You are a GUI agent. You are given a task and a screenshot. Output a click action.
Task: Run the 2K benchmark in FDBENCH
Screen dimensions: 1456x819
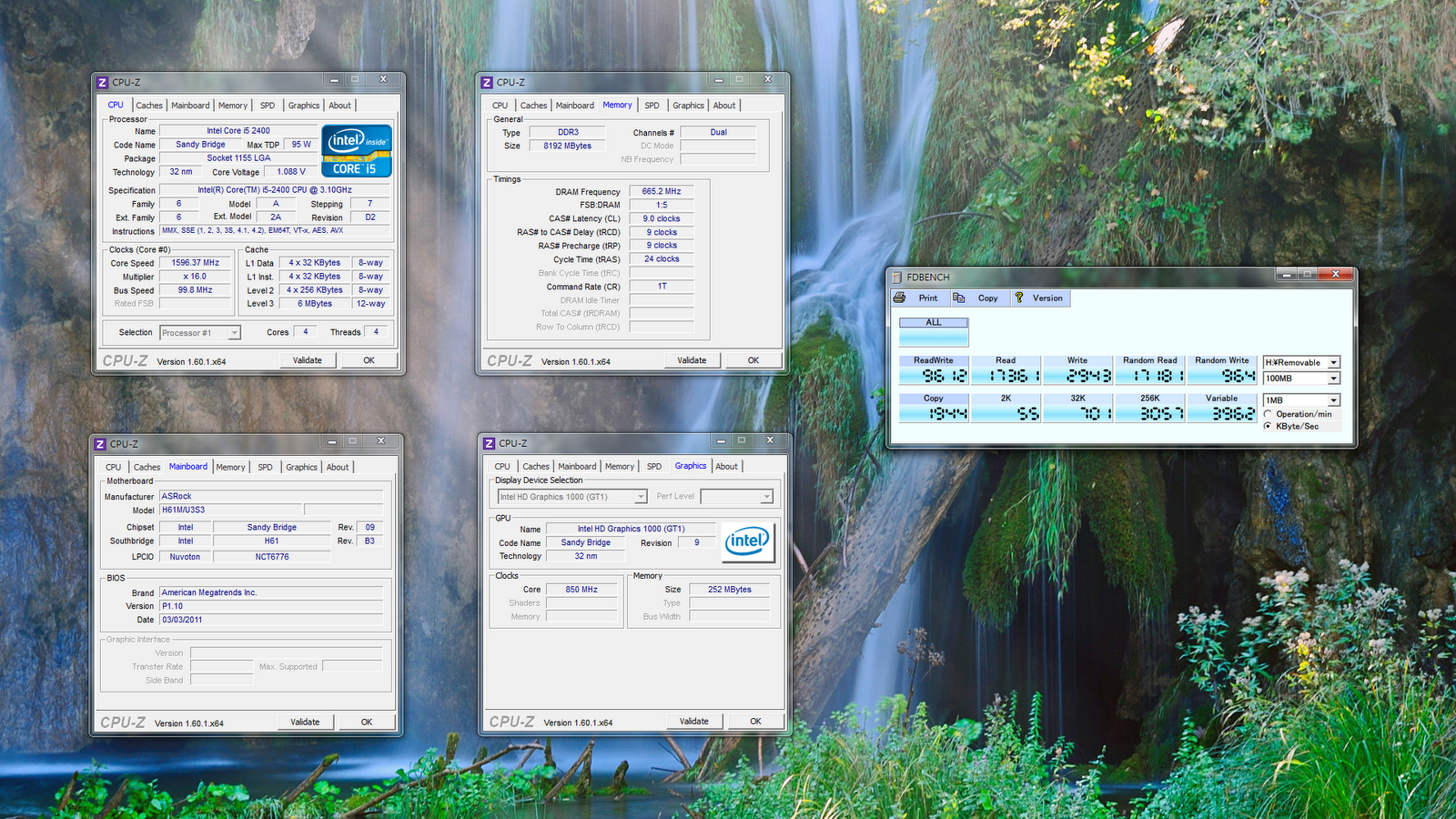point(1006,409)
